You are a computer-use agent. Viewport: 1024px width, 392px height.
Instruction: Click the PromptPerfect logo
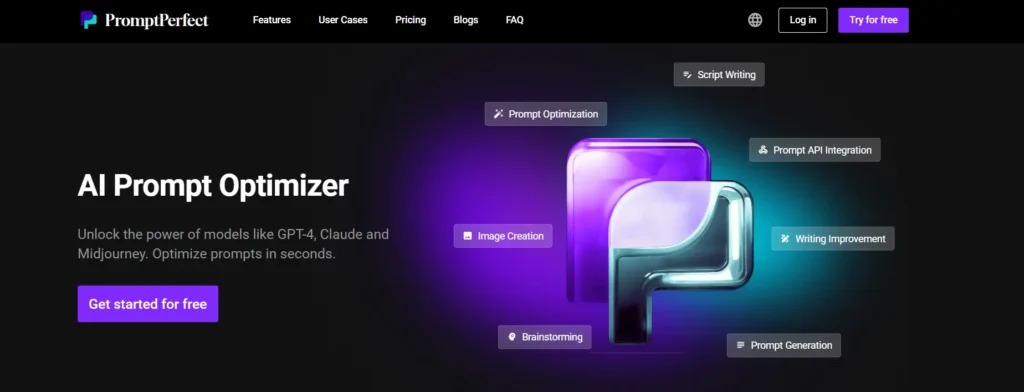point(144,20)
